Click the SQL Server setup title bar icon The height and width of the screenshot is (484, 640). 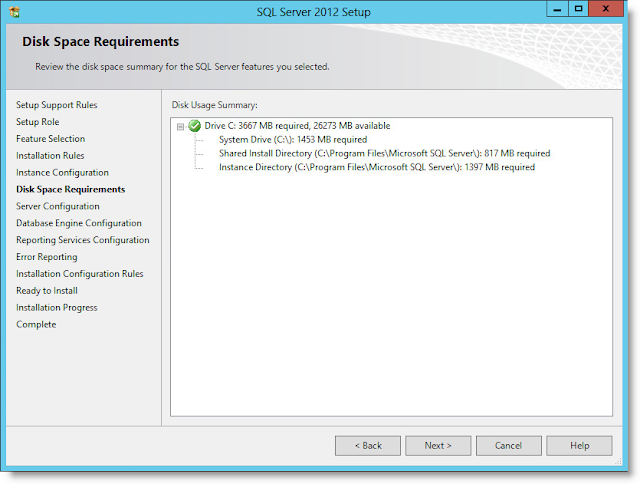[x=14, y=12]
